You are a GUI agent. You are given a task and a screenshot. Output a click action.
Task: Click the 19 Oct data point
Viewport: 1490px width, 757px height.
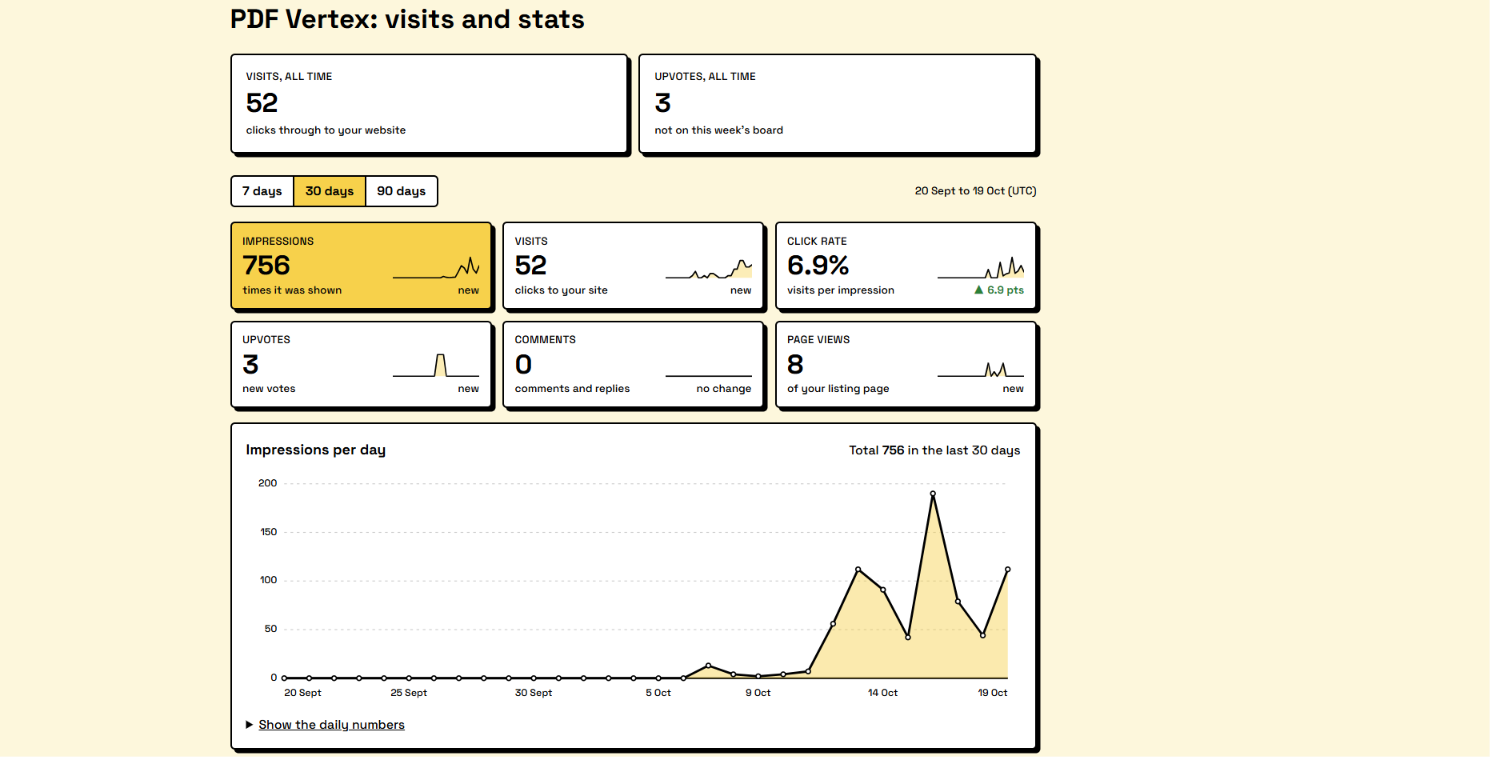click(1007, 569)
